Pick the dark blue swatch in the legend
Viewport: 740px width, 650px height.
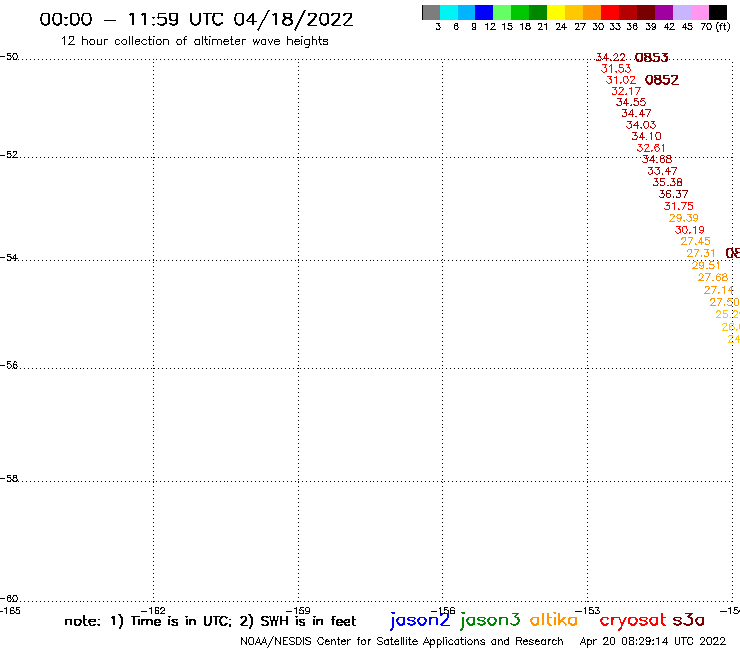tap(484, 12)
